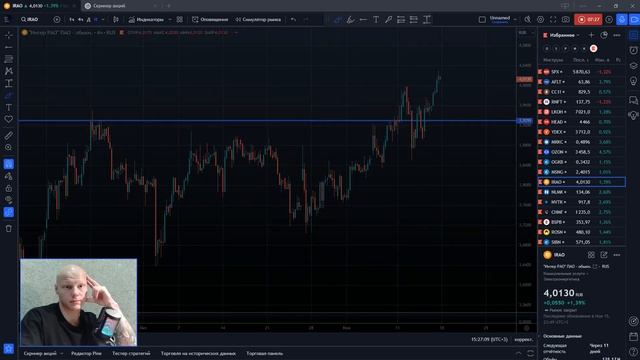Open the Fibonacci tools group in the left sidebar
Image resolution: width=640 pixels, height=360 pixels.
coord(9,59)
